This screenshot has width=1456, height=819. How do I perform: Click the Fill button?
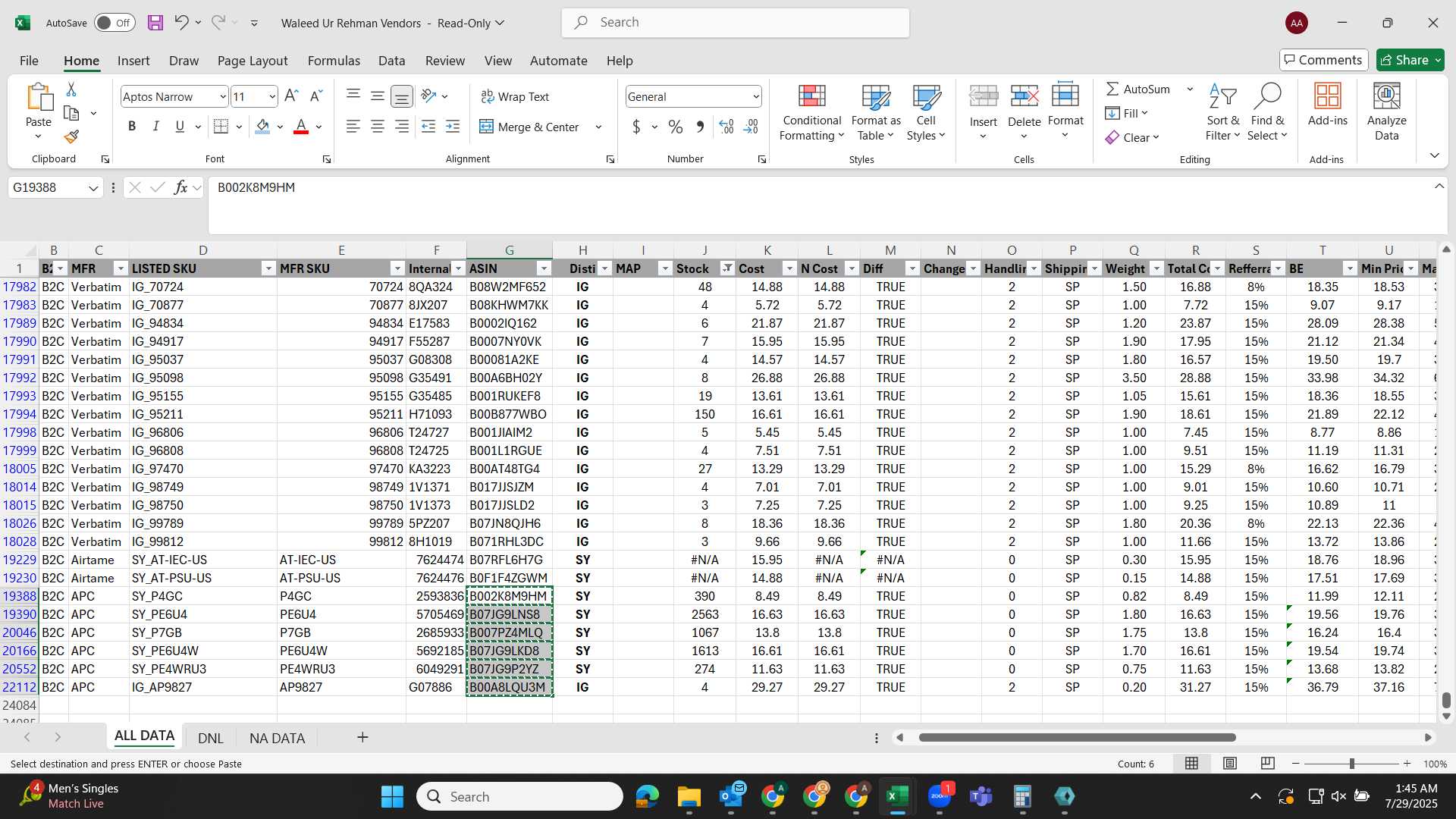point(1127,113)
